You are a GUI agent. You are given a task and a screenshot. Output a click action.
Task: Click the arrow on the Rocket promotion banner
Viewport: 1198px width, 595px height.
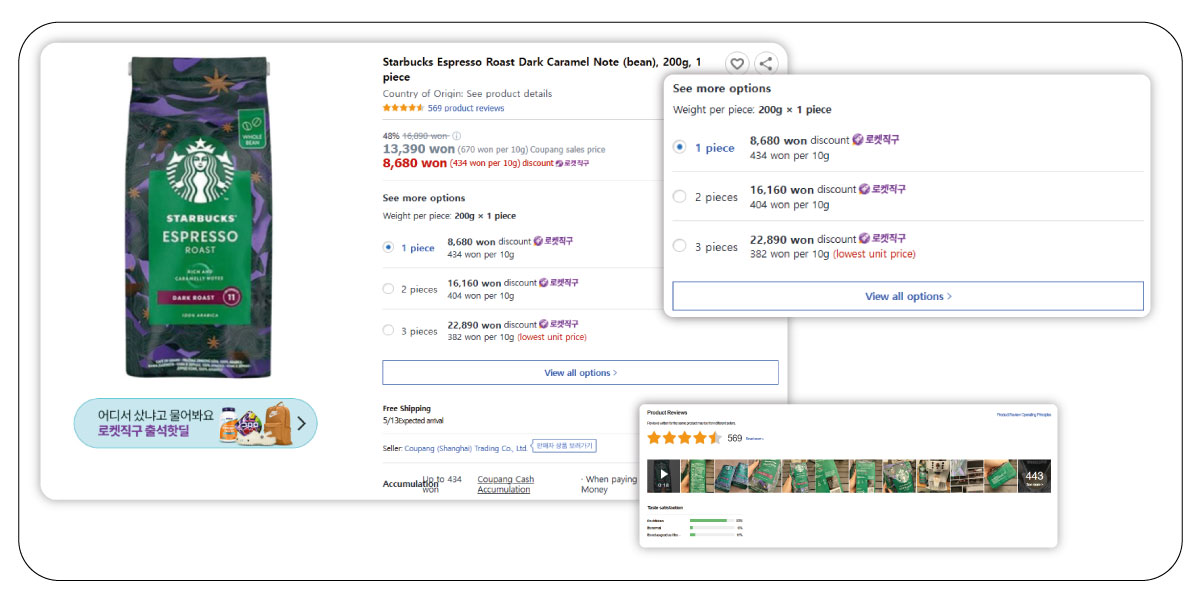click(x=301, y=423)
